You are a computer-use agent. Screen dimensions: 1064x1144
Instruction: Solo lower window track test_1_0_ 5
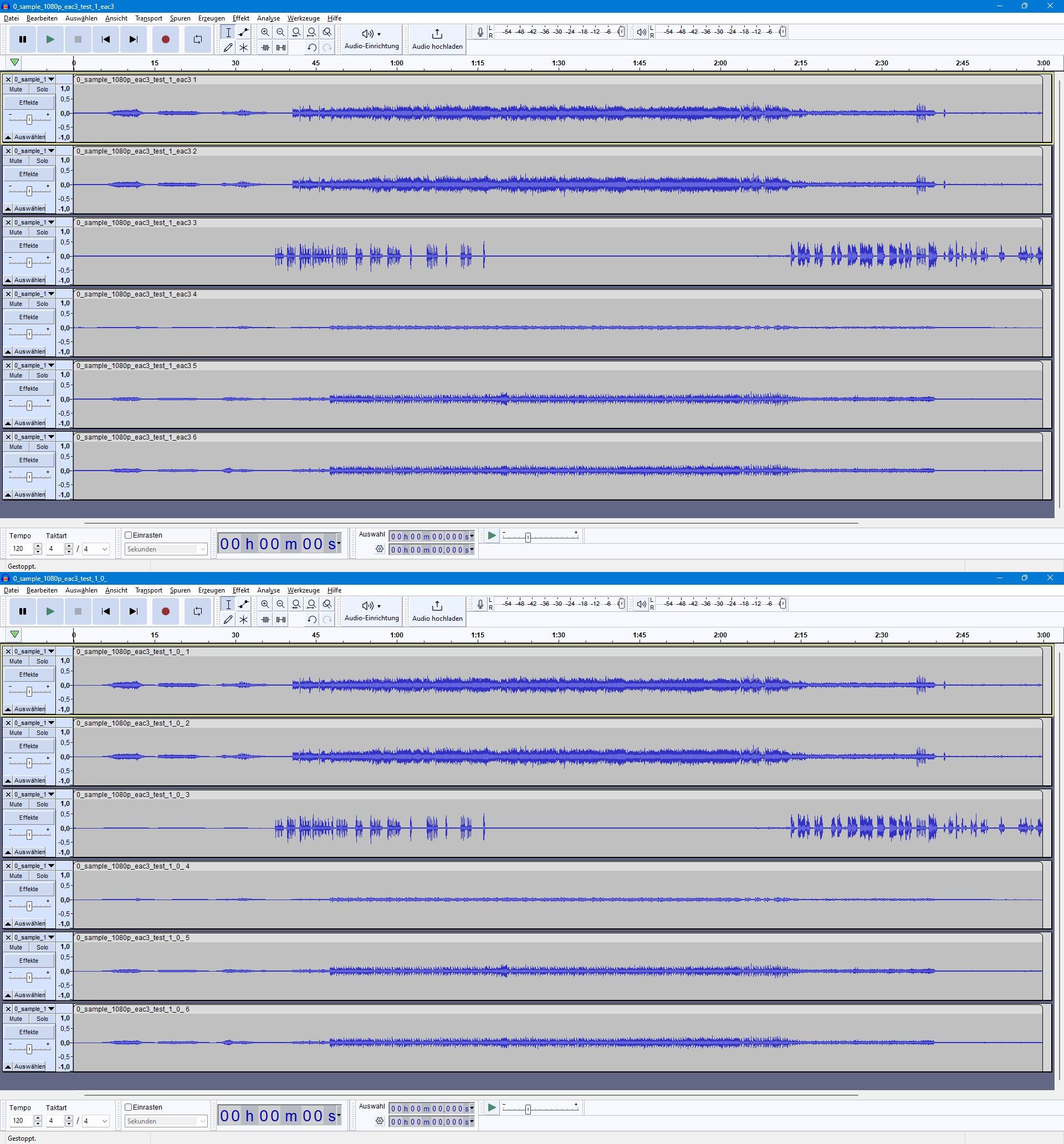click(x=43, y=947)
